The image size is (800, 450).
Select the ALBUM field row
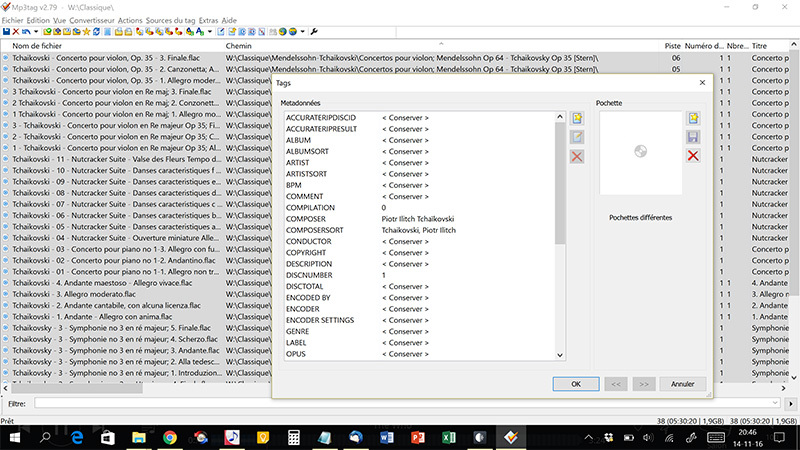pyautogui.click(x=419, y=140)
